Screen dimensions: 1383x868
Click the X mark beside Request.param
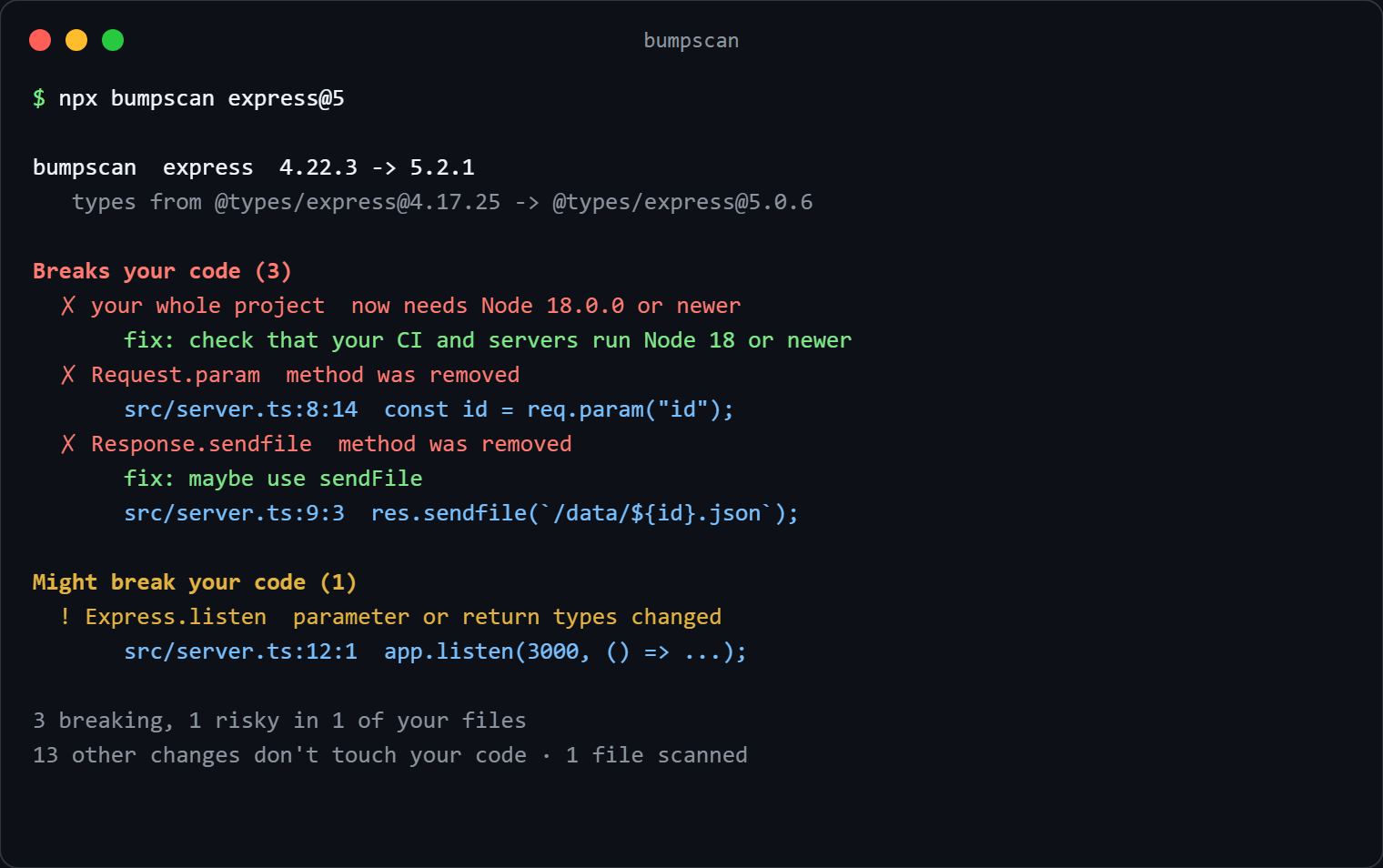(x=68, y=375)
